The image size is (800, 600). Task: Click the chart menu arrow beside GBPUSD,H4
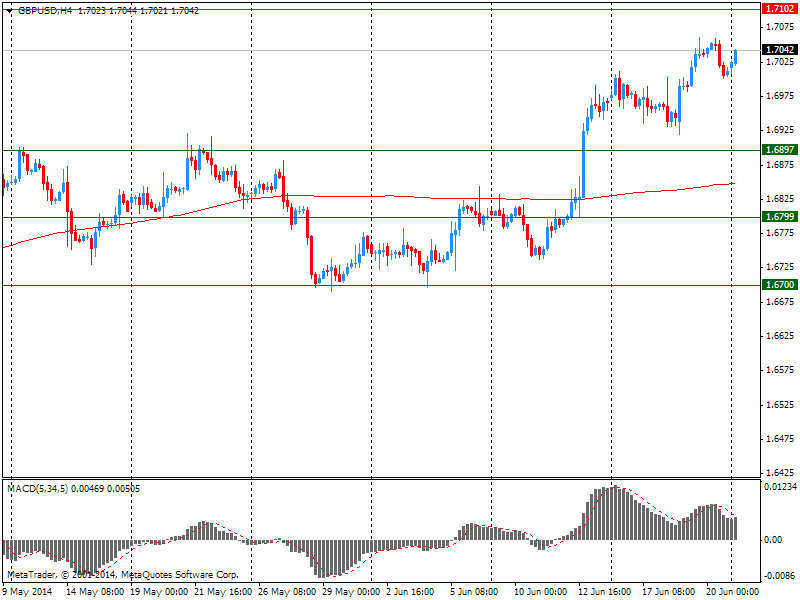tap(10, 11)
